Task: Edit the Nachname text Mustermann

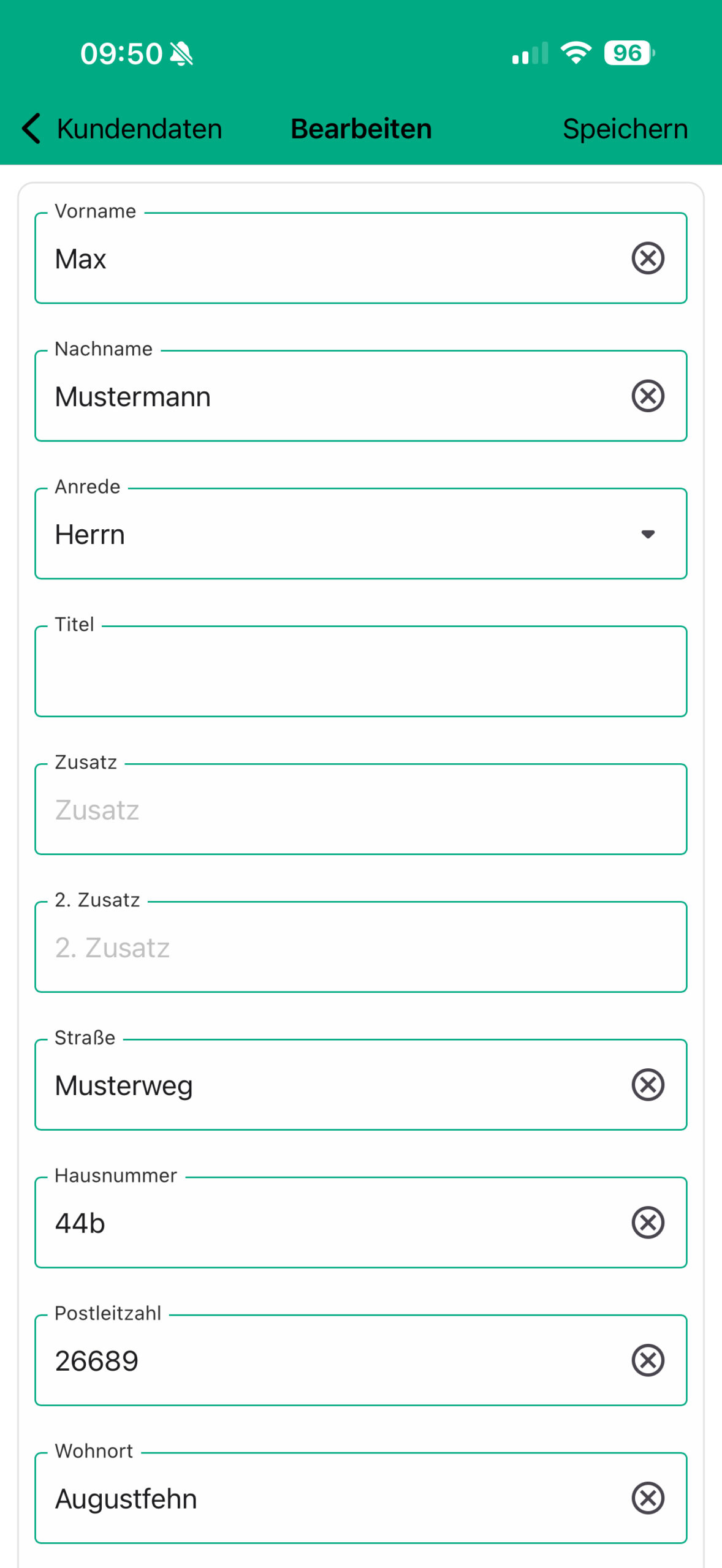Action: click(133, 397)
